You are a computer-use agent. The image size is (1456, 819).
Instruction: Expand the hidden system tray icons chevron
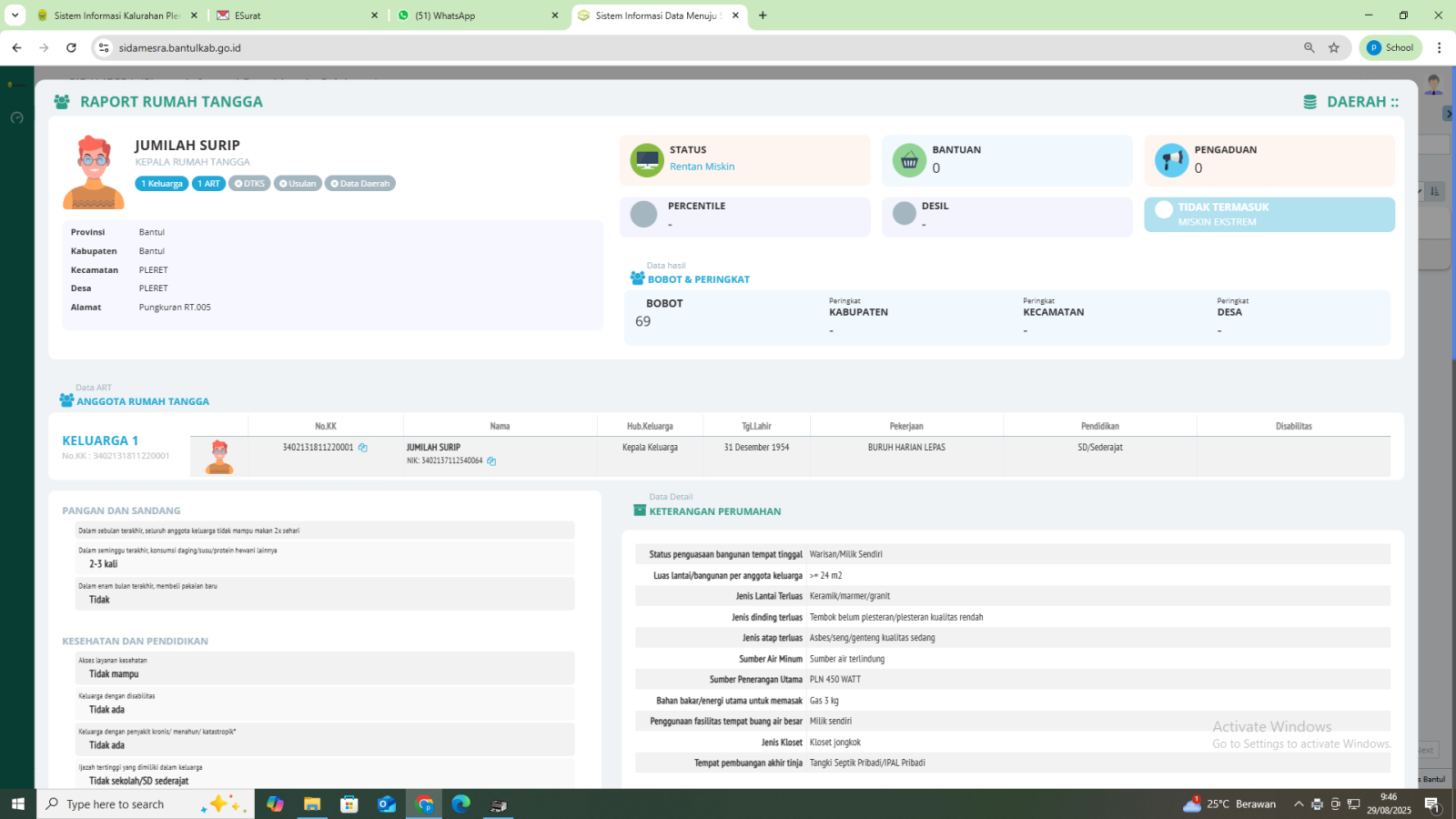[x=1299, y=804]
